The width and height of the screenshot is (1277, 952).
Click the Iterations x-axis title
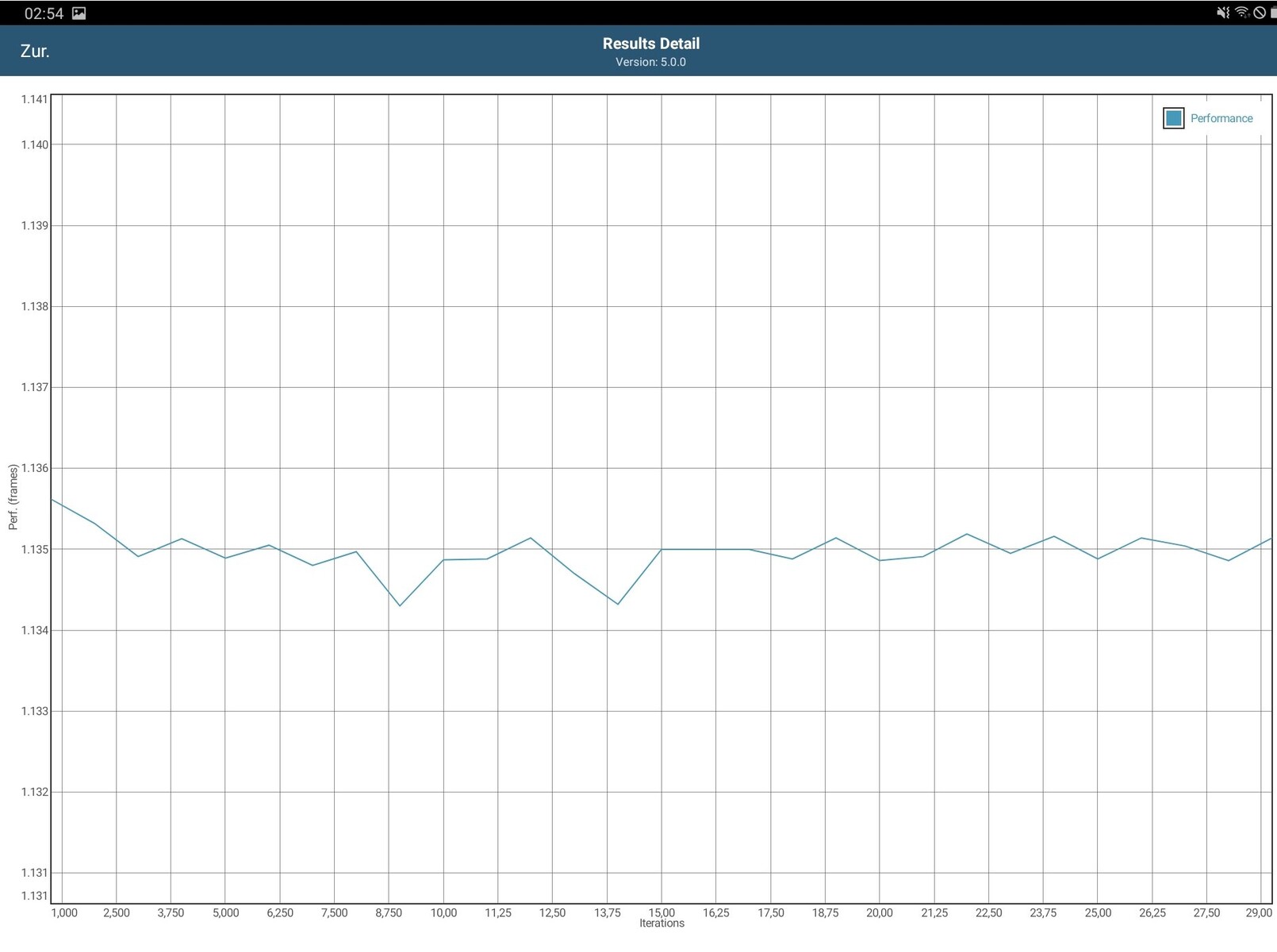(662, 923)
